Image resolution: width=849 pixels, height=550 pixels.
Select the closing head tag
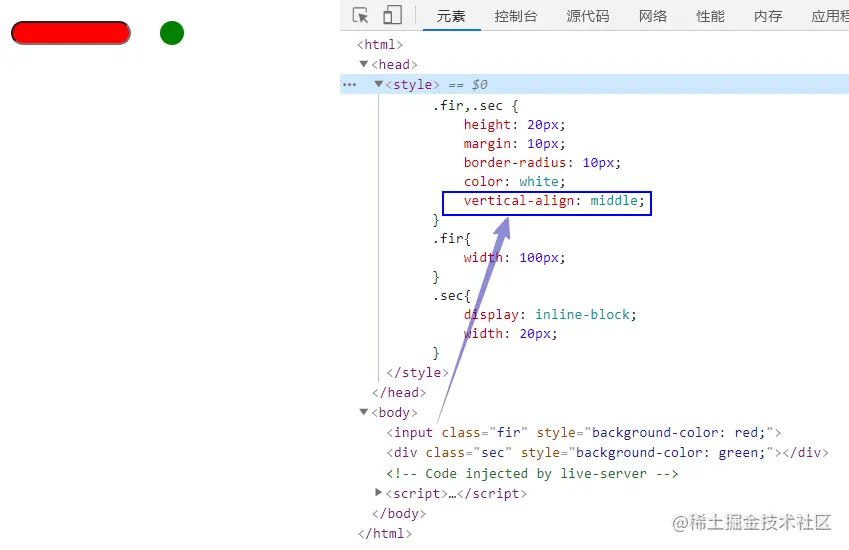399,392
